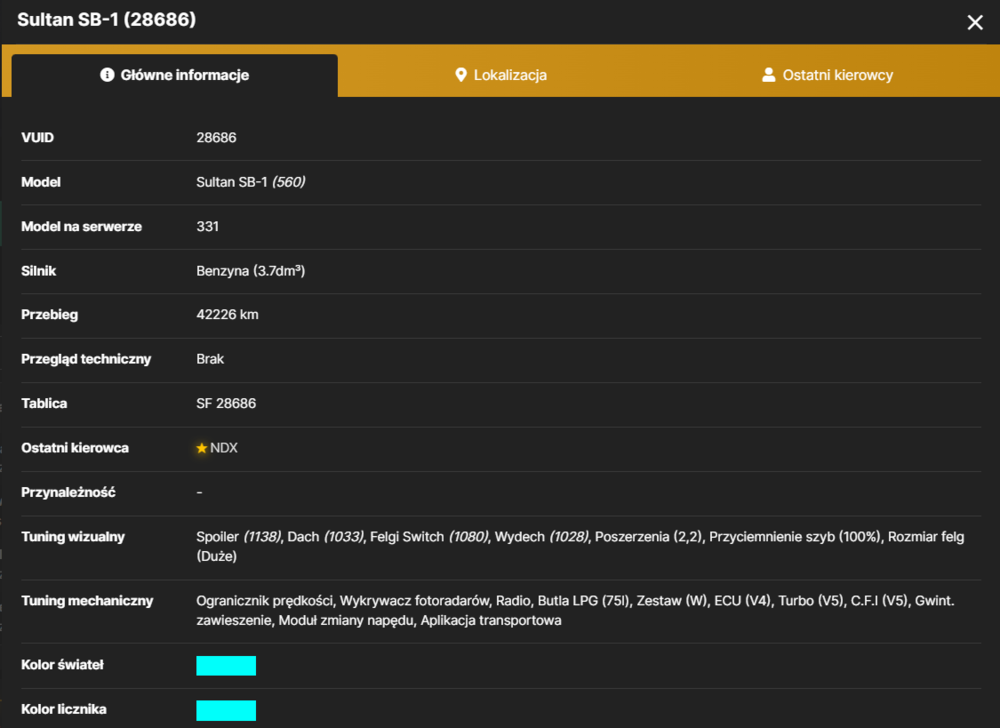The width and height of the screenshot is (1000, 728).
Task: Click the engine value Benzyna (3.7dm³)
Action: click(x=251, y=271)
